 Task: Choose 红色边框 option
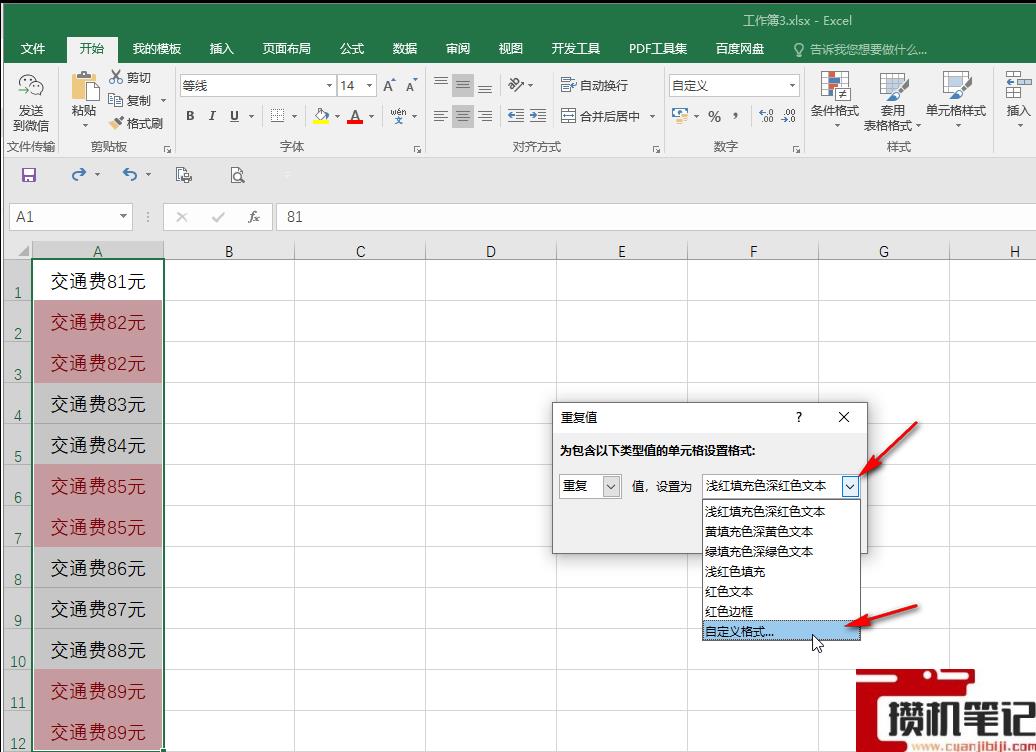781,611
